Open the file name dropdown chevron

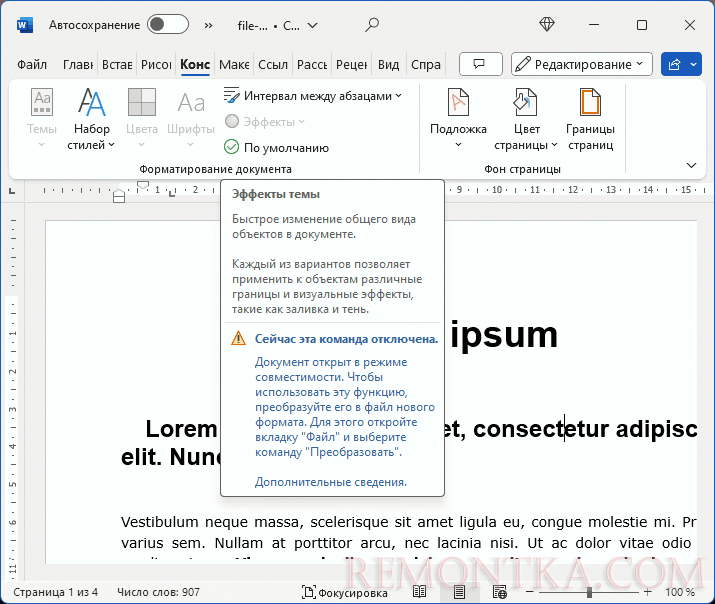[x=312, y=26]
